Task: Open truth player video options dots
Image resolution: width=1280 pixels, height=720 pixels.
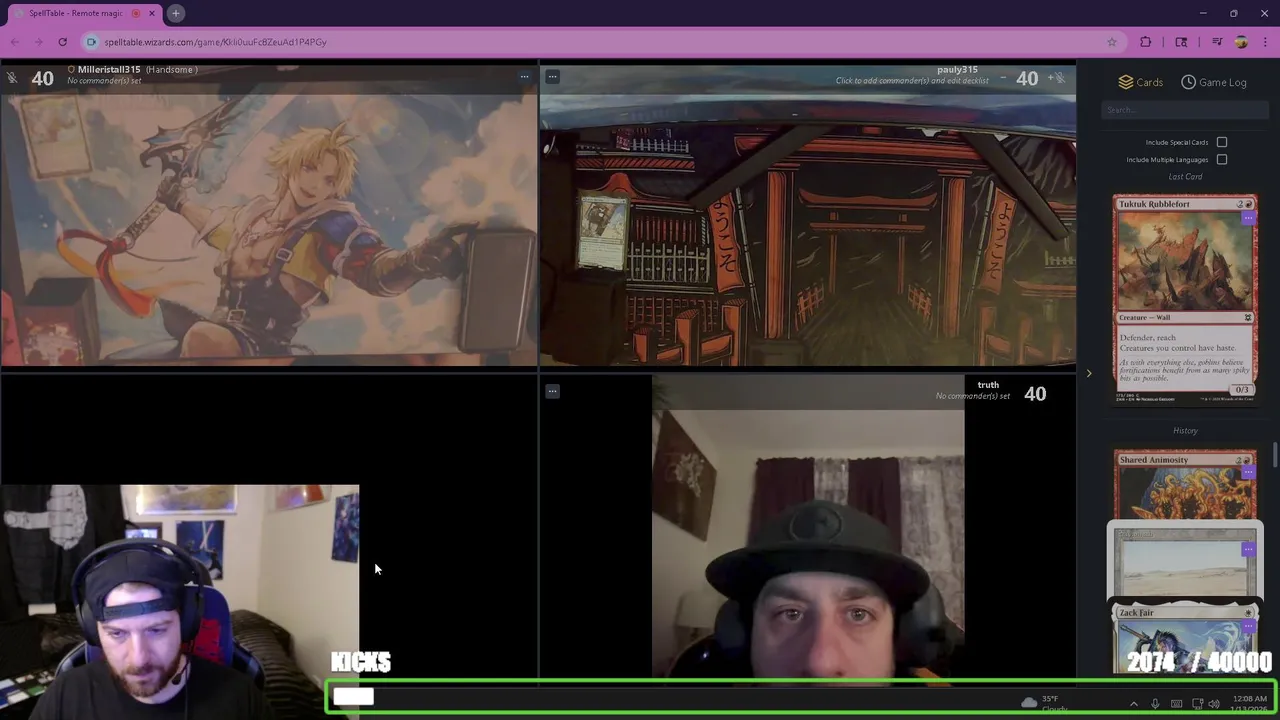Action: click(552, 391)
